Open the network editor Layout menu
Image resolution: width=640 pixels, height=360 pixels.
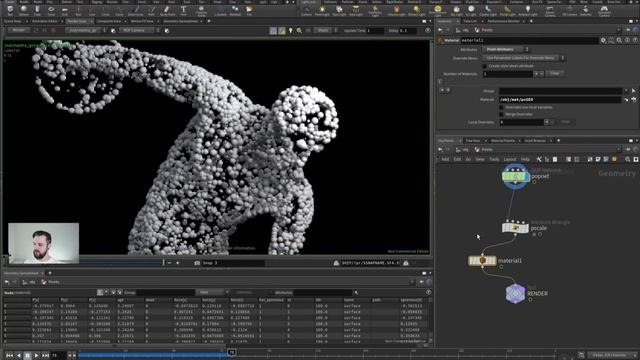[509, 159]
